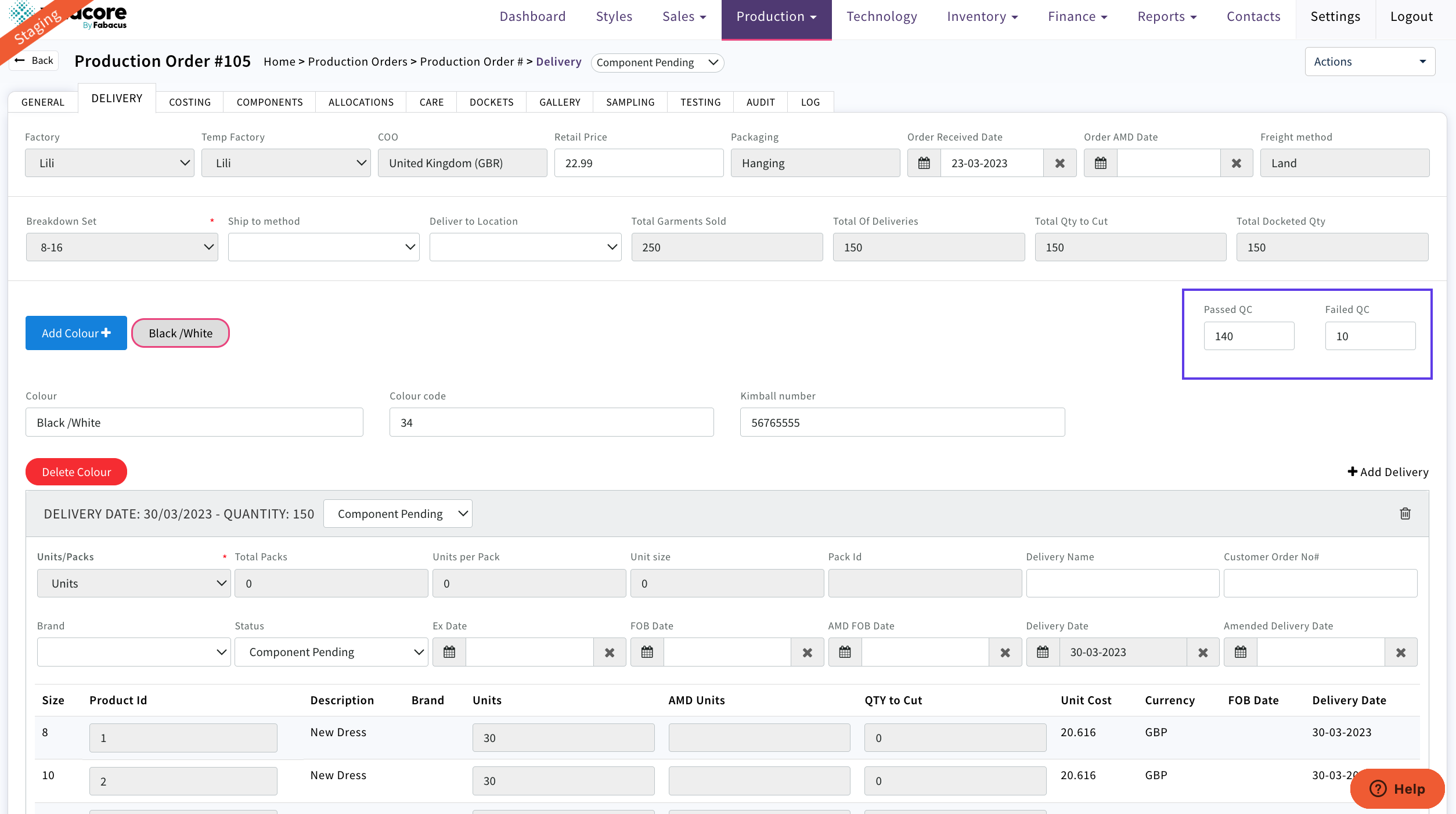1456x814 pixels.
Task: Click into the Passed QC field
Action: [x=1249, y=336]
